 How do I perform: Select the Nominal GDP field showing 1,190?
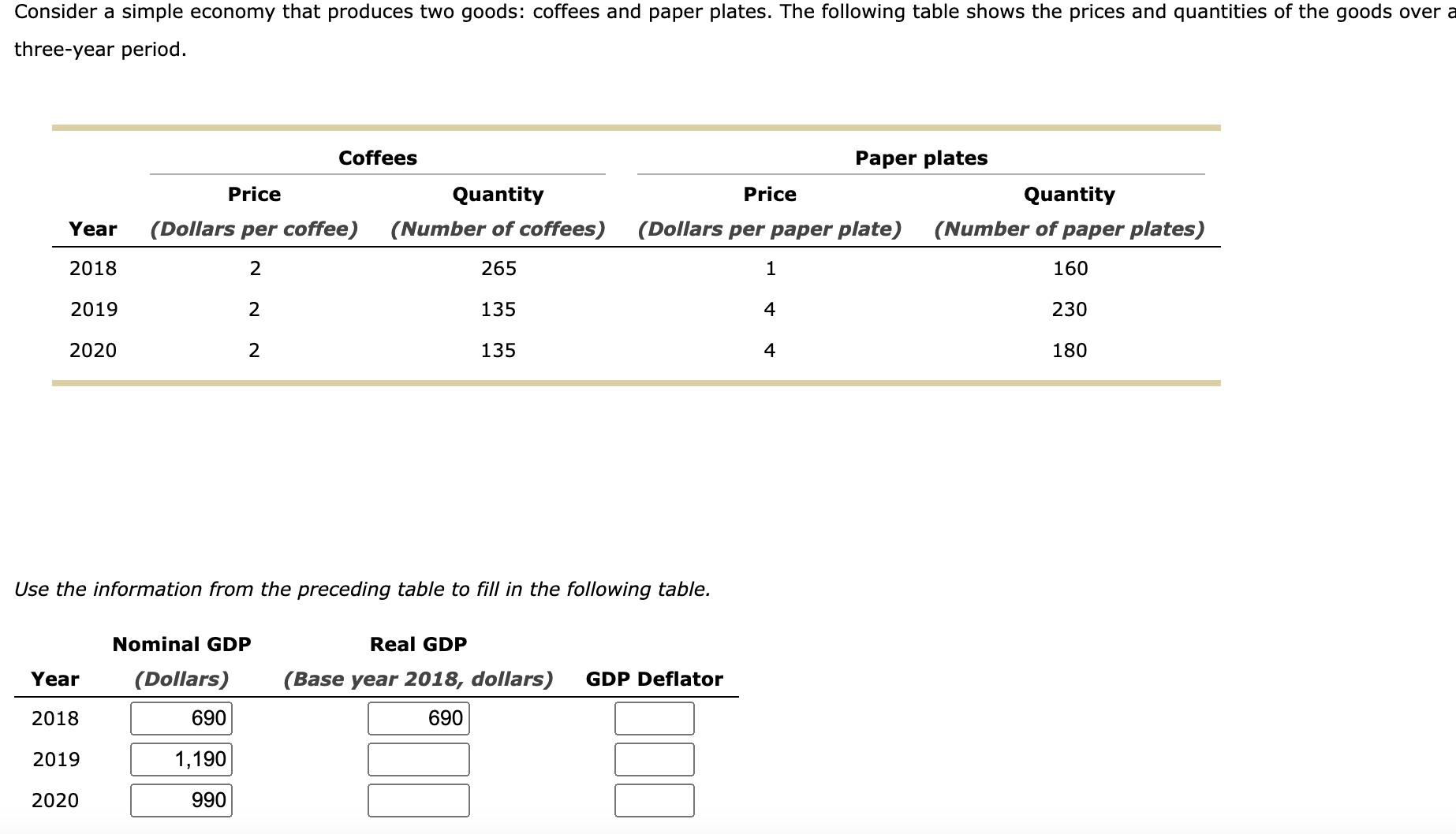(x=180, y=758)
